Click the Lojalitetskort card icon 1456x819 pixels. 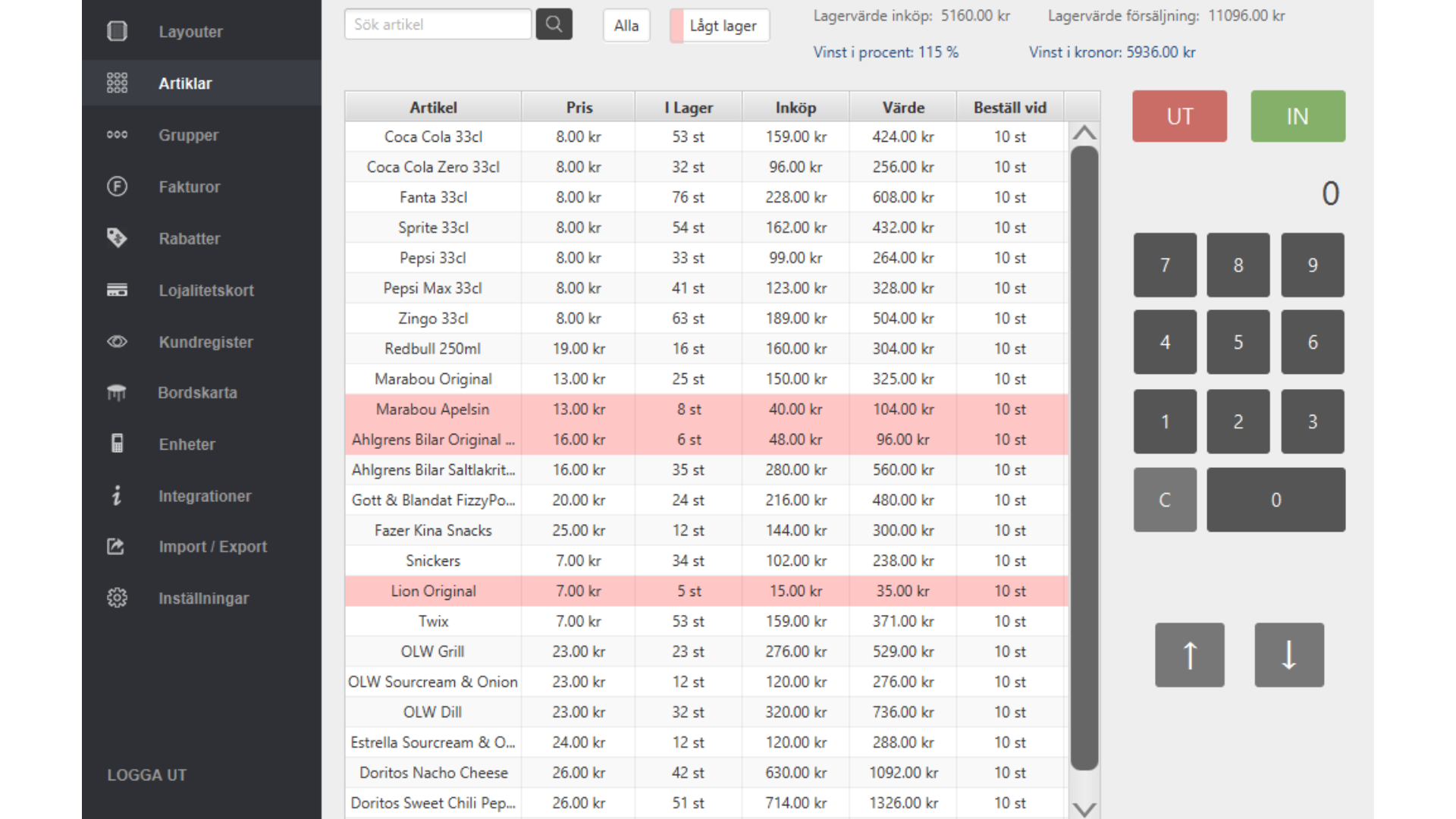[x=117, y=290]
